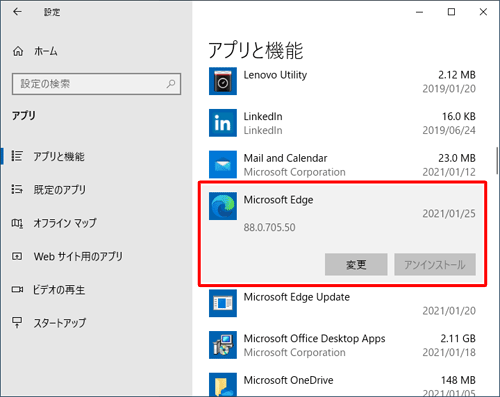Select the Lenovo Utility name text

[275, 75]
